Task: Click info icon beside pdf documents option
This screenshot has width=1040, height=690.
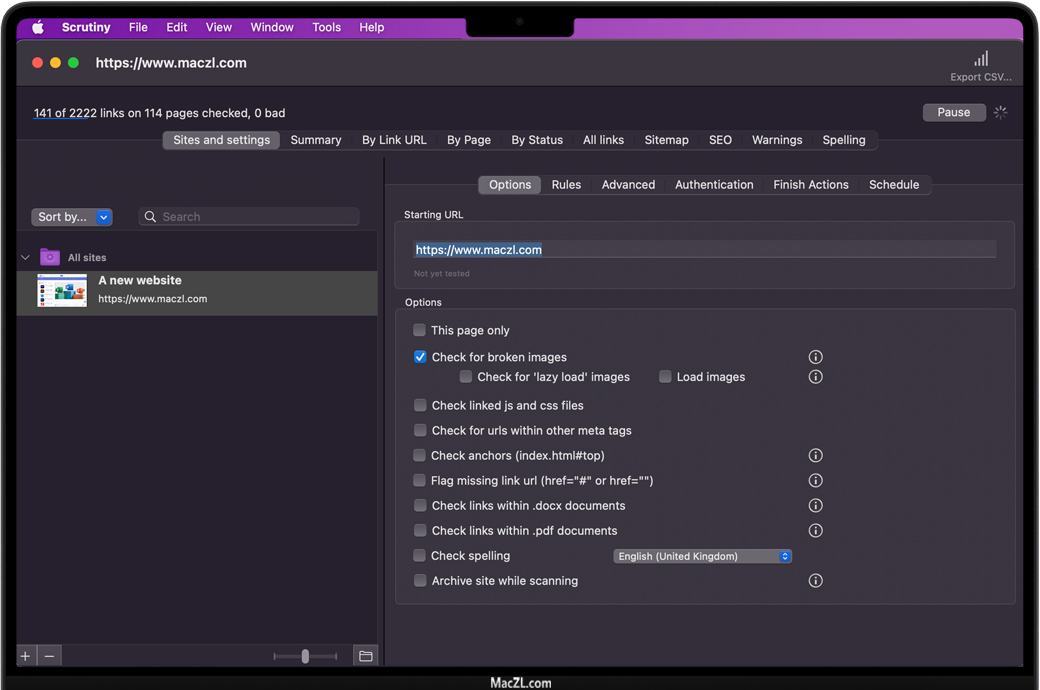Action: tap(815, 531)
